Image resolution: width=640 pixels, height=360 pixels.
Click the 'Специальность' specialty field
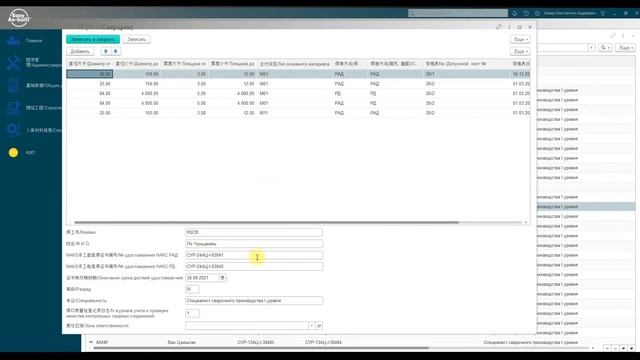point(254,300)
